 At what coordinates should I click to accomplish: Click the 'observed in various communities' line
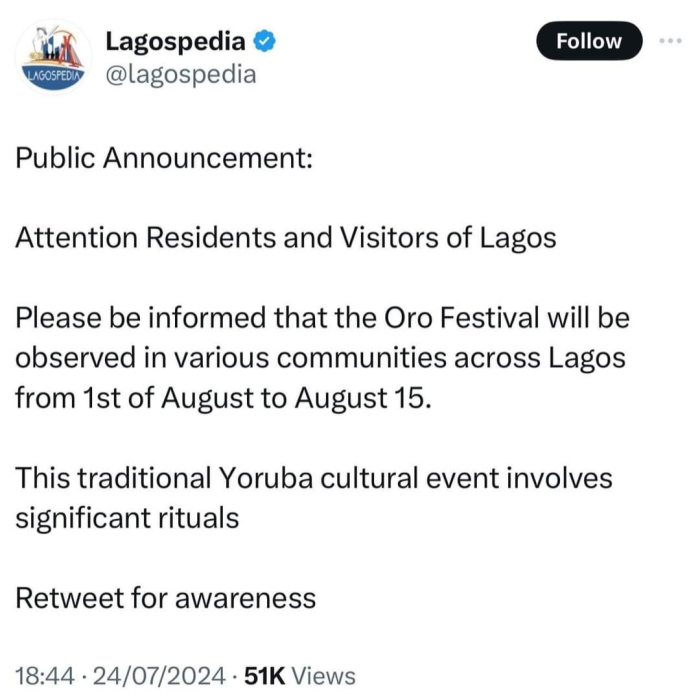[x=321, y=358]
